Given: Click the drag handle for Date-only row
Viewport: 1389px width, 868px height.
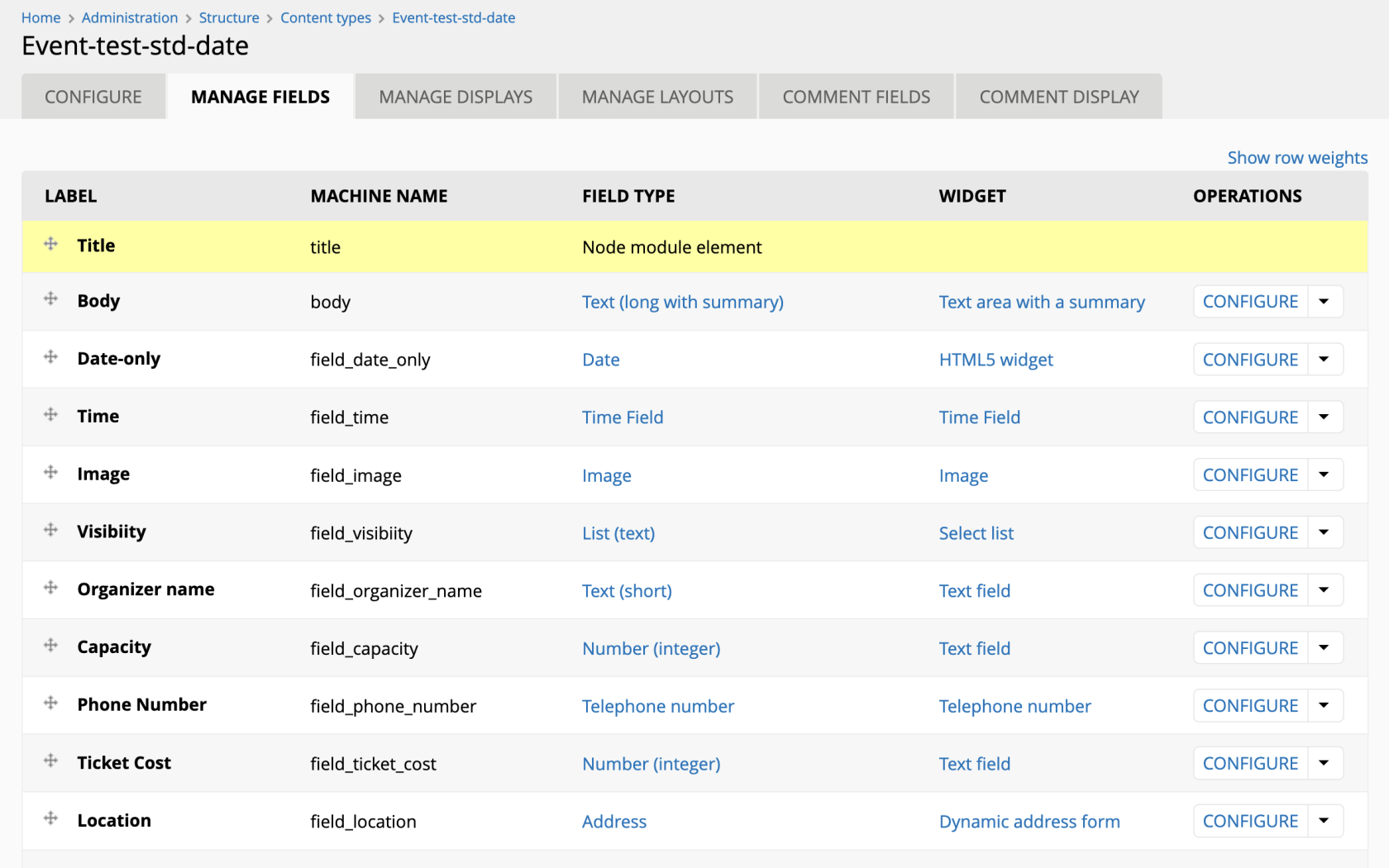Looking at the screenshot, I should pos(50,356).
